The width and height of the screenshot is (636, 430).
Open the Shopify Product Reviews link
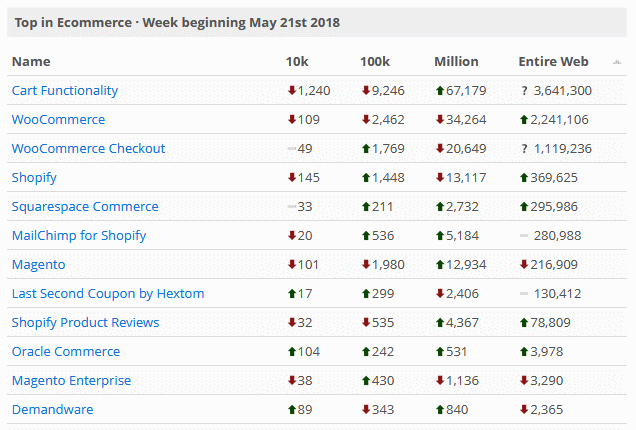(x=86, y=322)
